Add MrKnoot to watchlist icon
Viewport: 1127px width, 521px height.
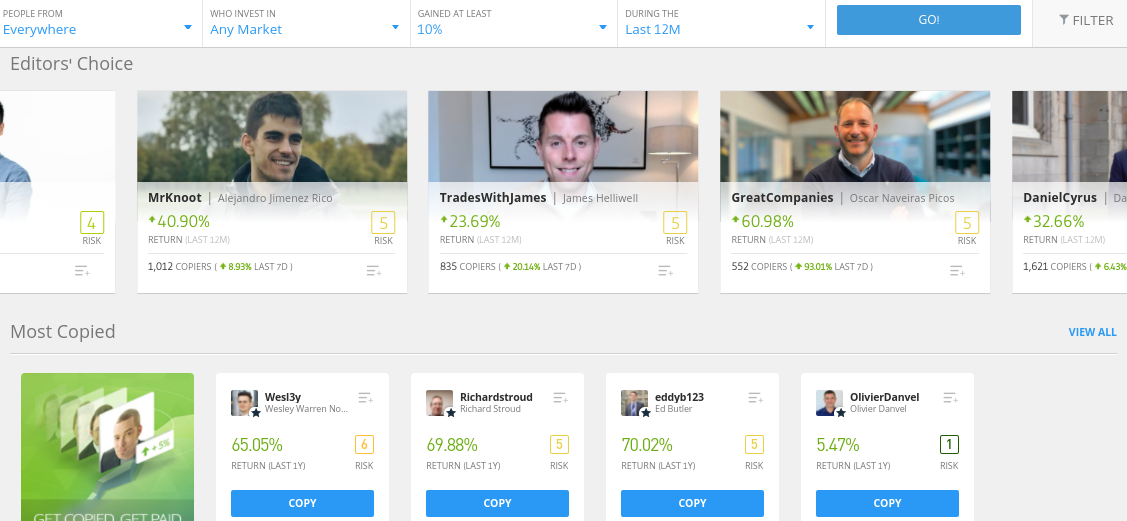374,271
